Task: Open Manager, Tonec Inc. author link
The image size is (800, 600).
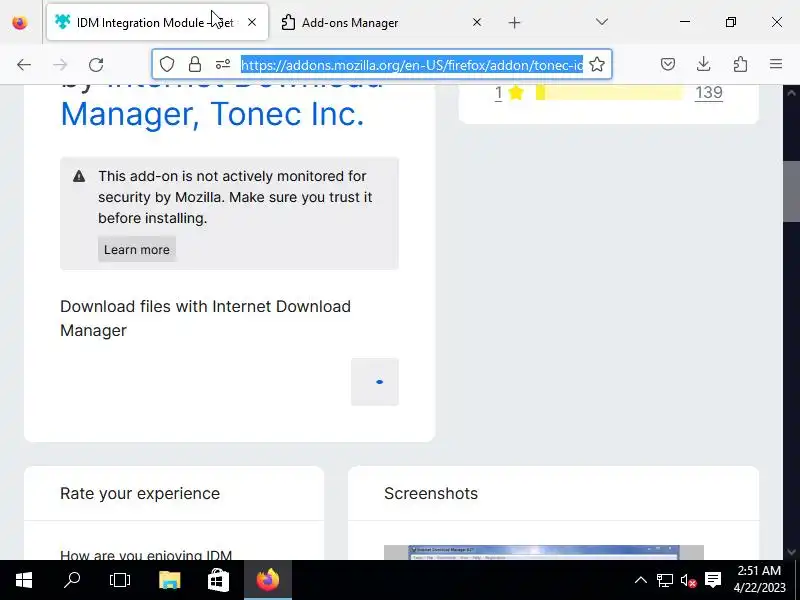Action: coord(212,113)
